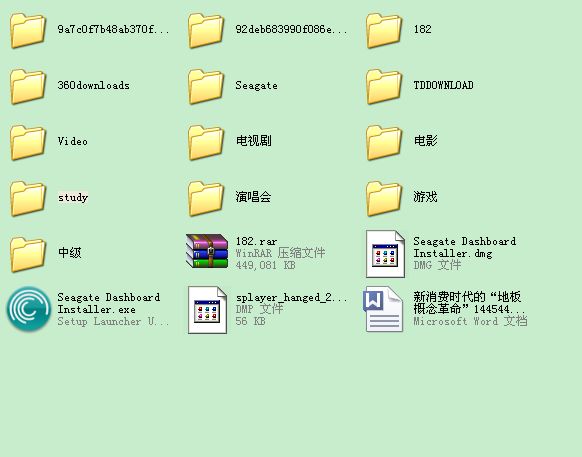The height and width of the screenshot is (457, 582).
Task: Select the 360downloads folder icon
Action: pos(28,86)
